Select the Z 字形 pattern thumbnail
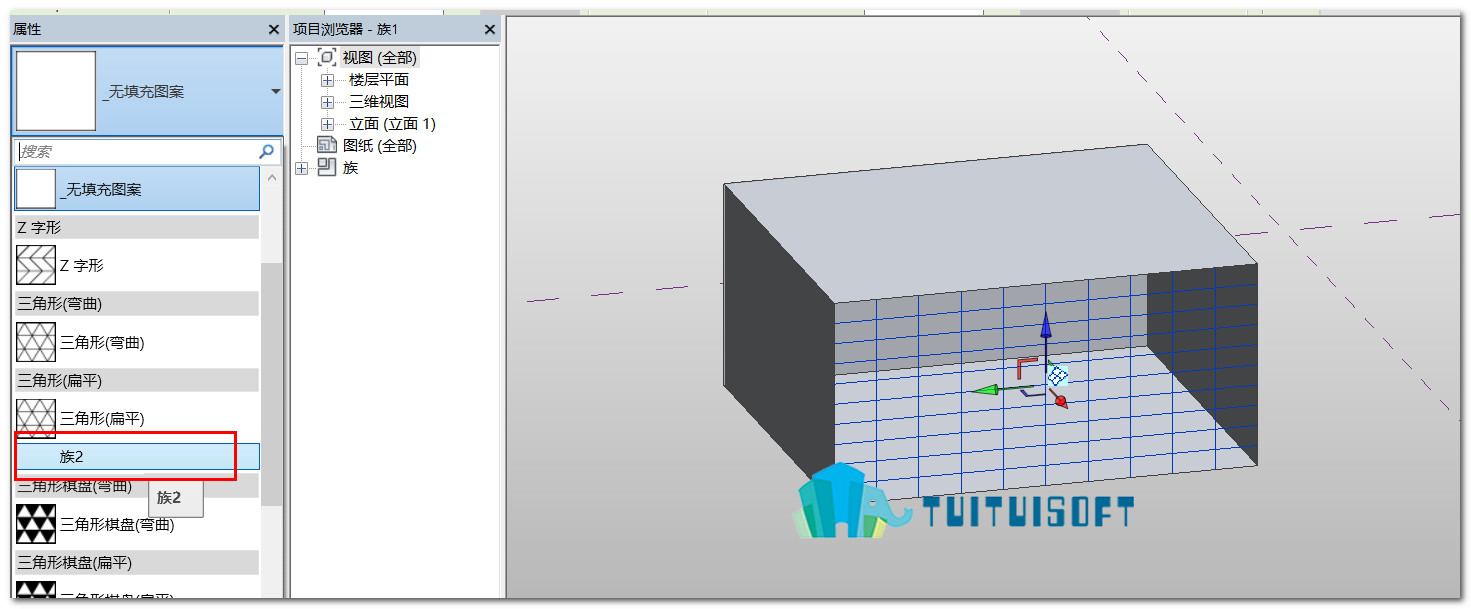This screenshot has width=1471, height=609. [36, 265]
